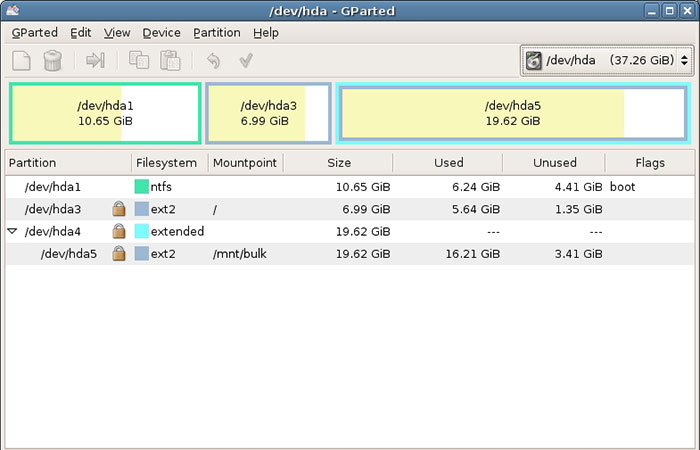Click the Copy partition toolbar icon
Screen dimensions: 700x450
[139, 60]
